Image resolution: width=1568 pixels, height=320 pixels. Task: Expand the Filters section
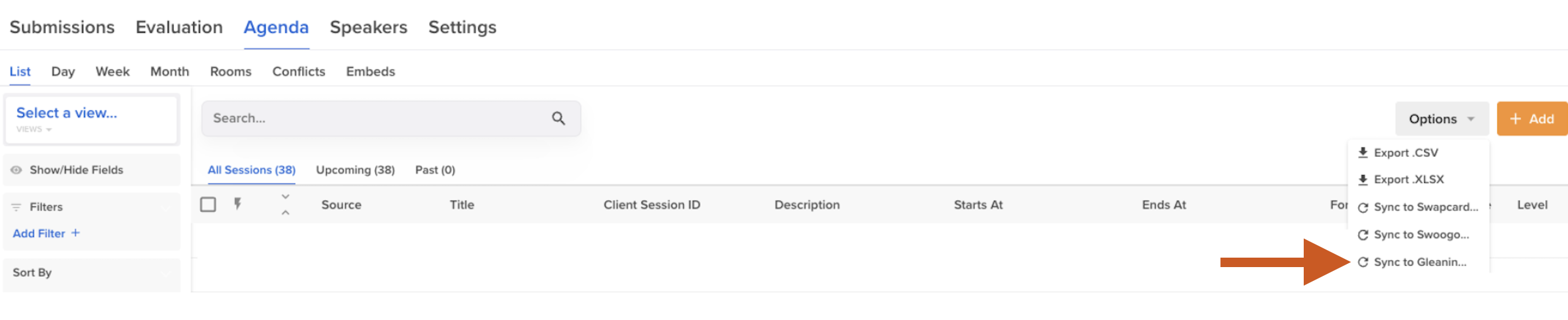91,207
